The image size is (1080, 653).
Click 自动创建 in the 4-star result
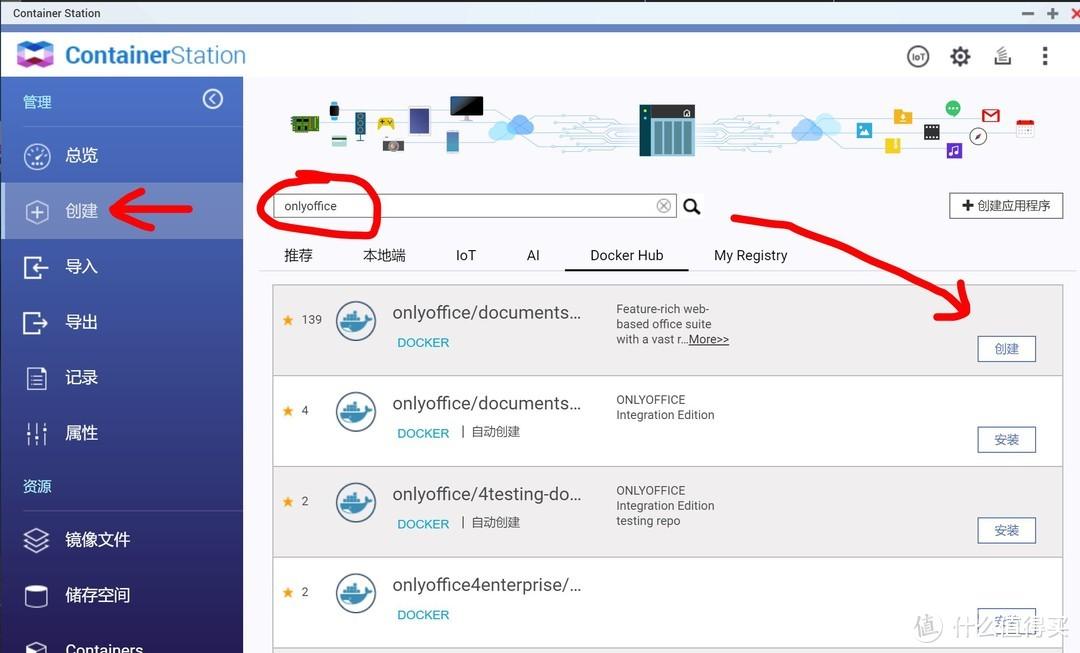[x=496, y=432]
